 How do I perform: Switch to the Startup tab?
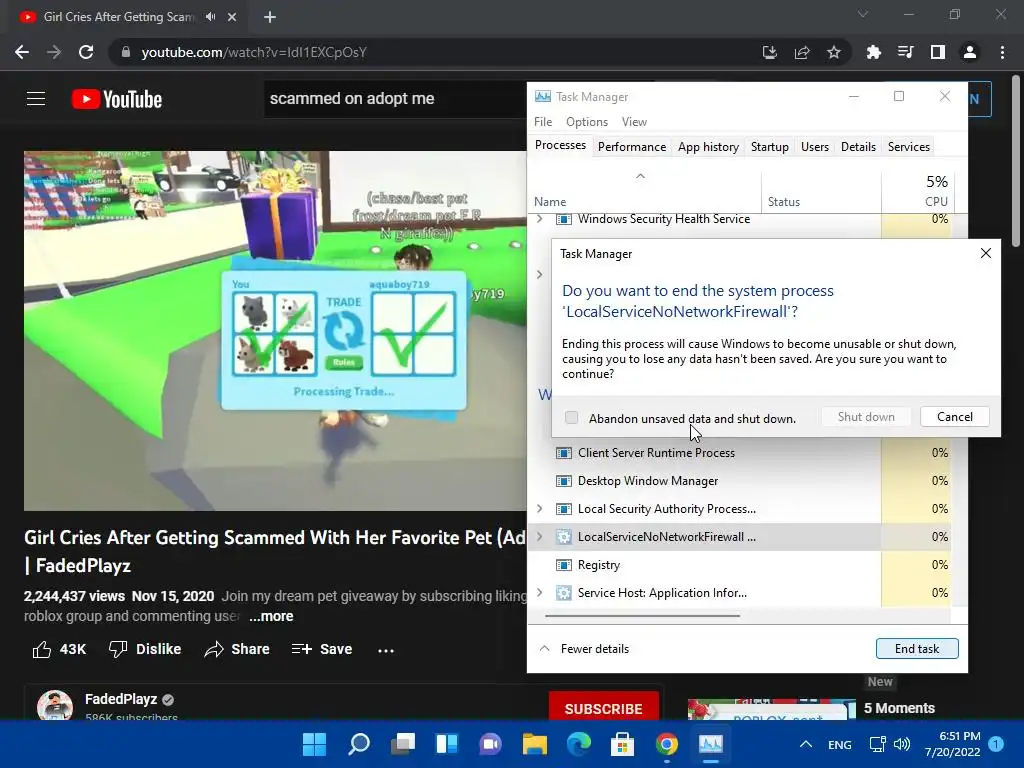point(769,147)
